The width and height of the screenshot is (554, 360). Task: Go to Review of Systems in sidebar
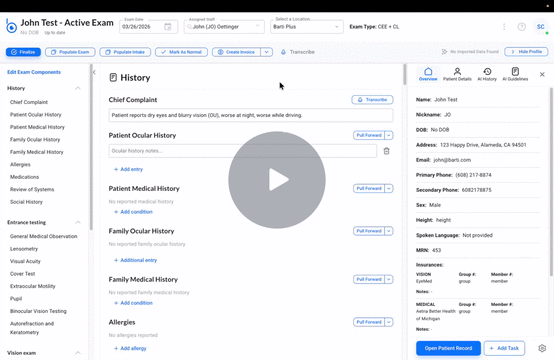click(x=32, y=189)
